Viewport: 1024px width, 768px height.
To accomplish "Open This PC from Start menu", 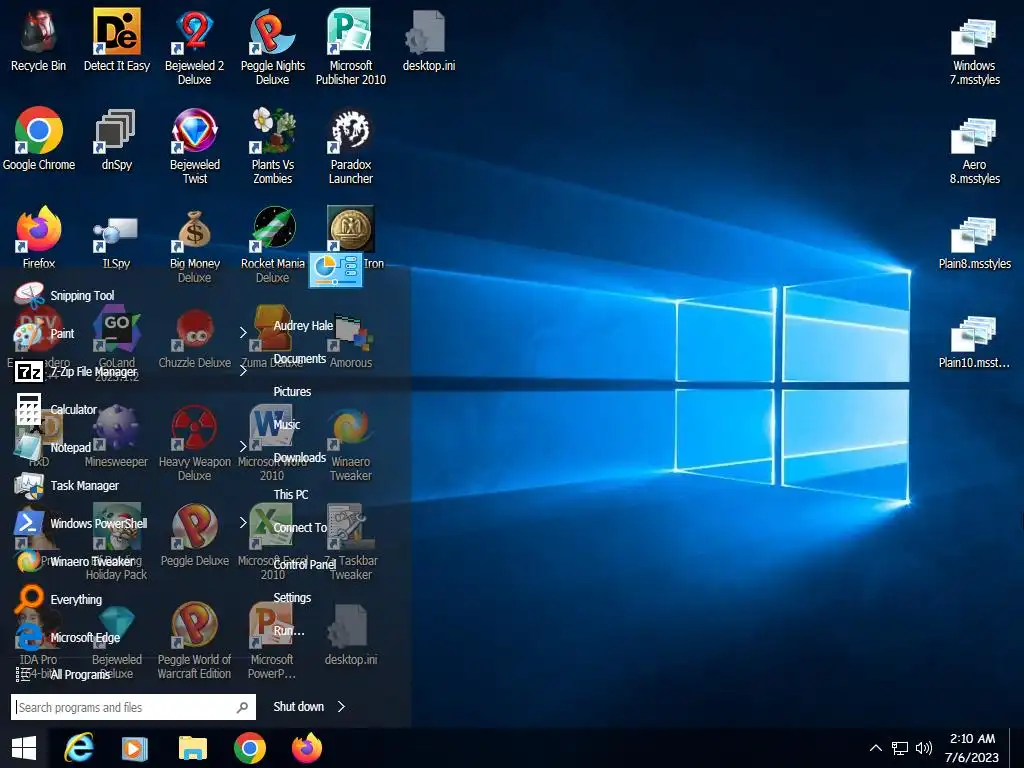I will [x=291, y=494].
